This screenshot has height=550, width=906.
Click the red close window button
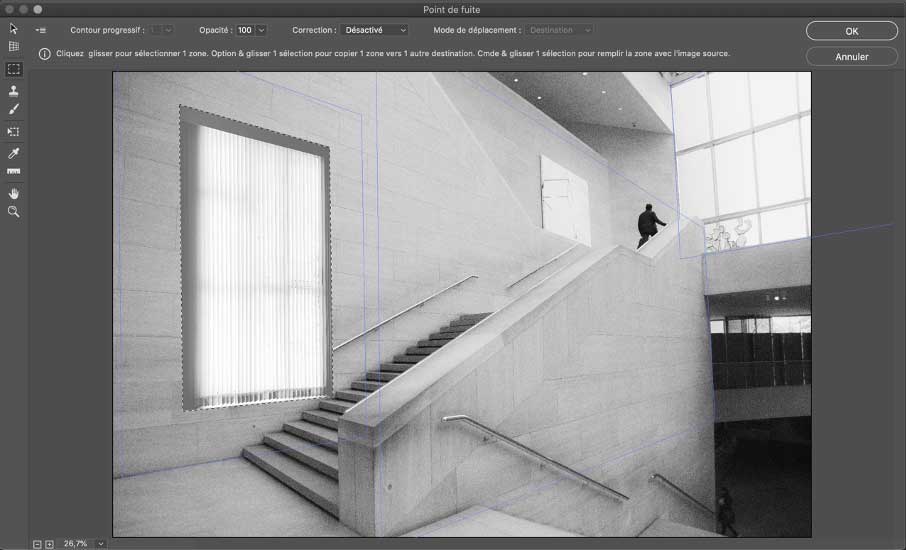[9, 9]
